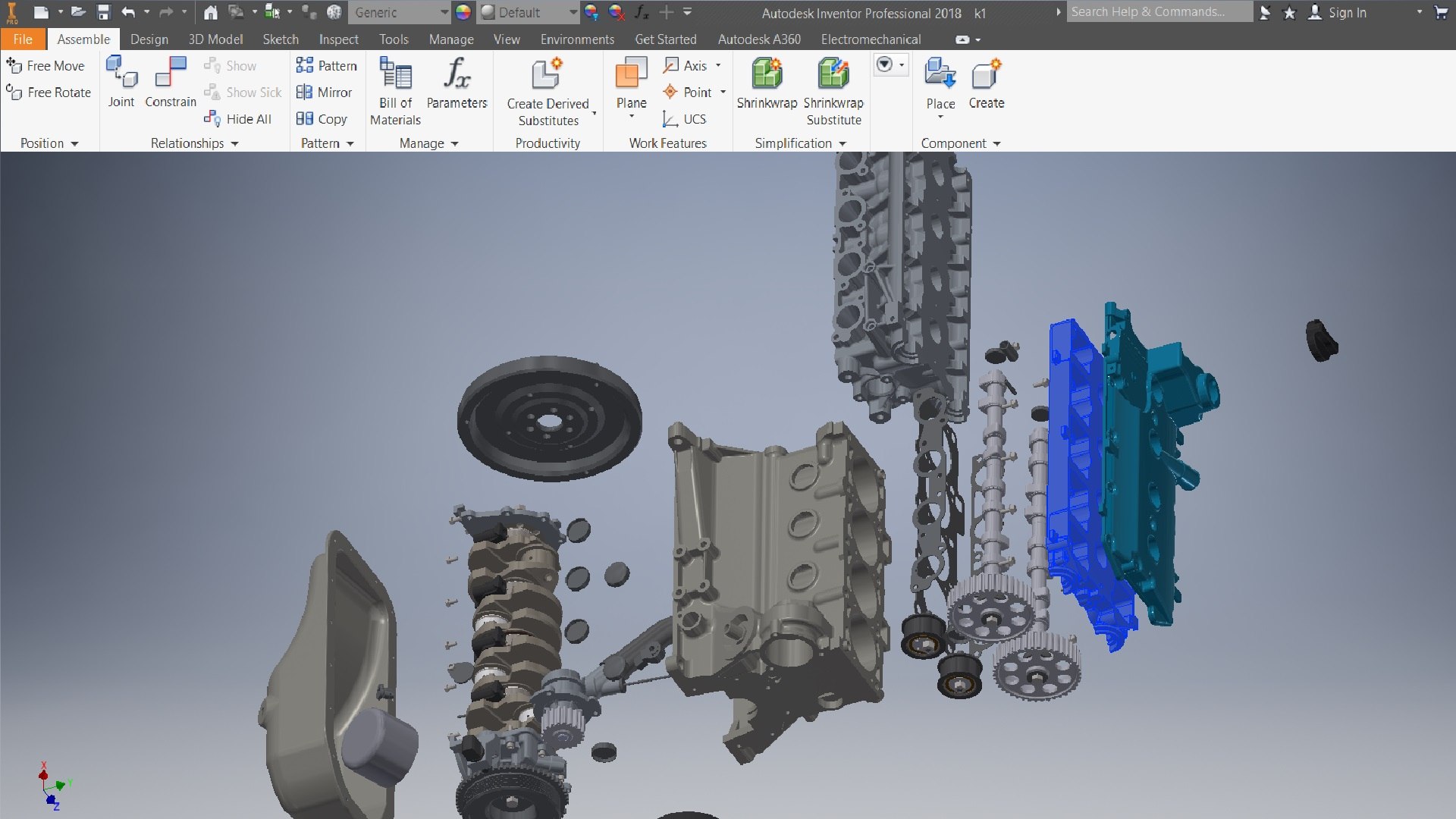
Task: Select the Joint tool
Action: pos(121,82)
